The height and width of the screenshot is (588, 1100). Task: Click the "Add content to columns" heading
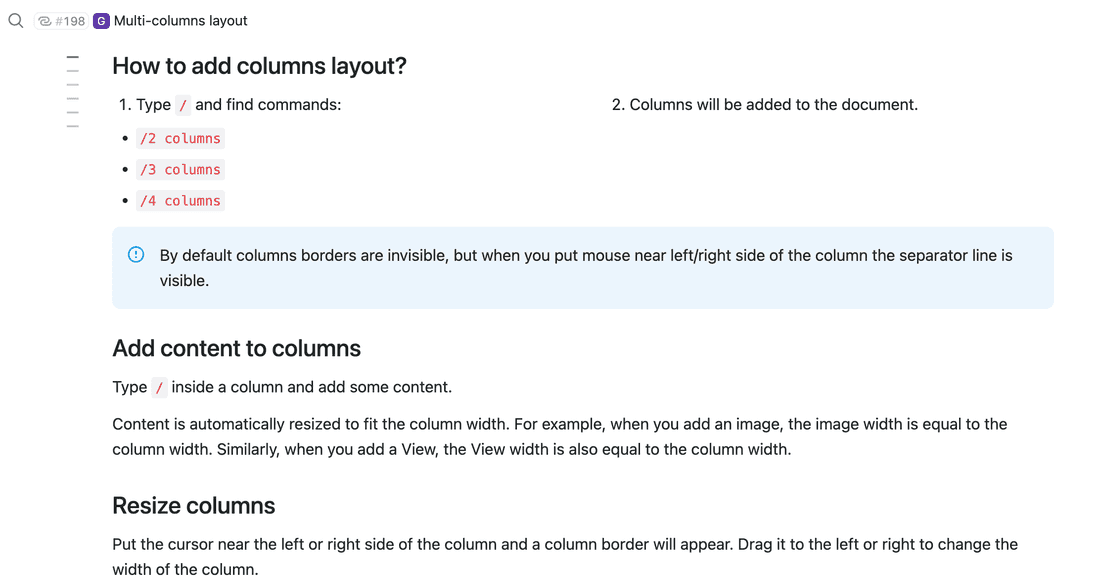point(236,348)
